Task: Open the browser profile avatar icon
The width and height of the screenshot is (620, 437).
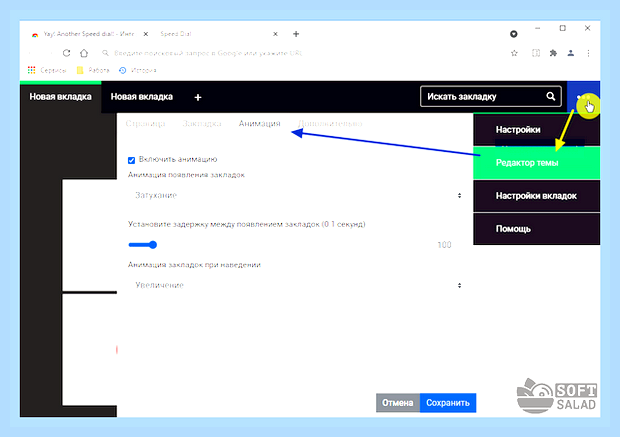Action: point(571,53)
